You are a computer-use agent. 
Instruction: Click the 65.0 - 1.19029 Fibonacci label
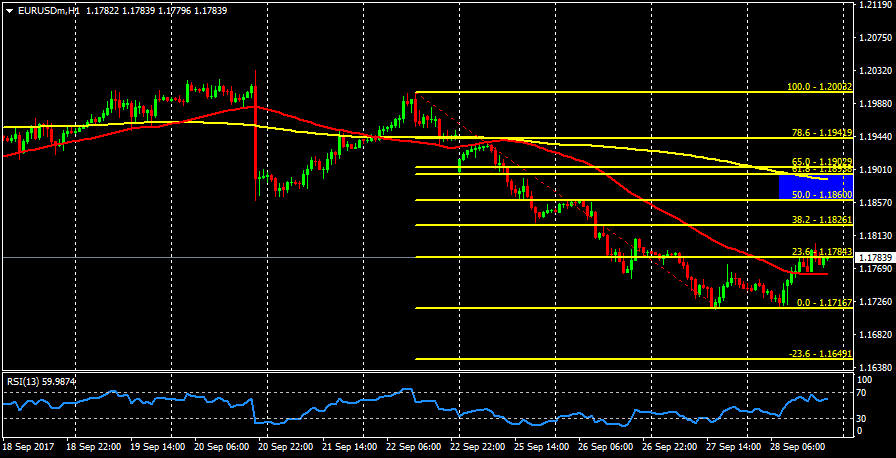[819, 161]
